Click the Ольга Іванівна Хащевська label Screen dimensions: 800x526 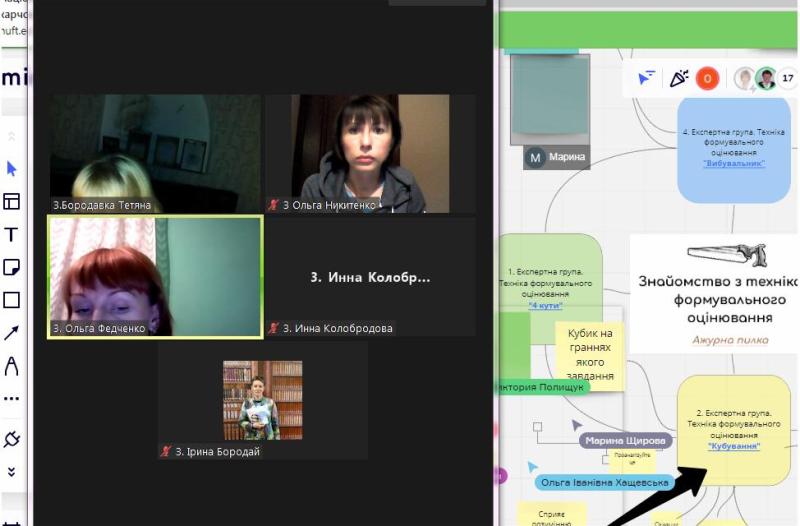click(x=605, y=482)
